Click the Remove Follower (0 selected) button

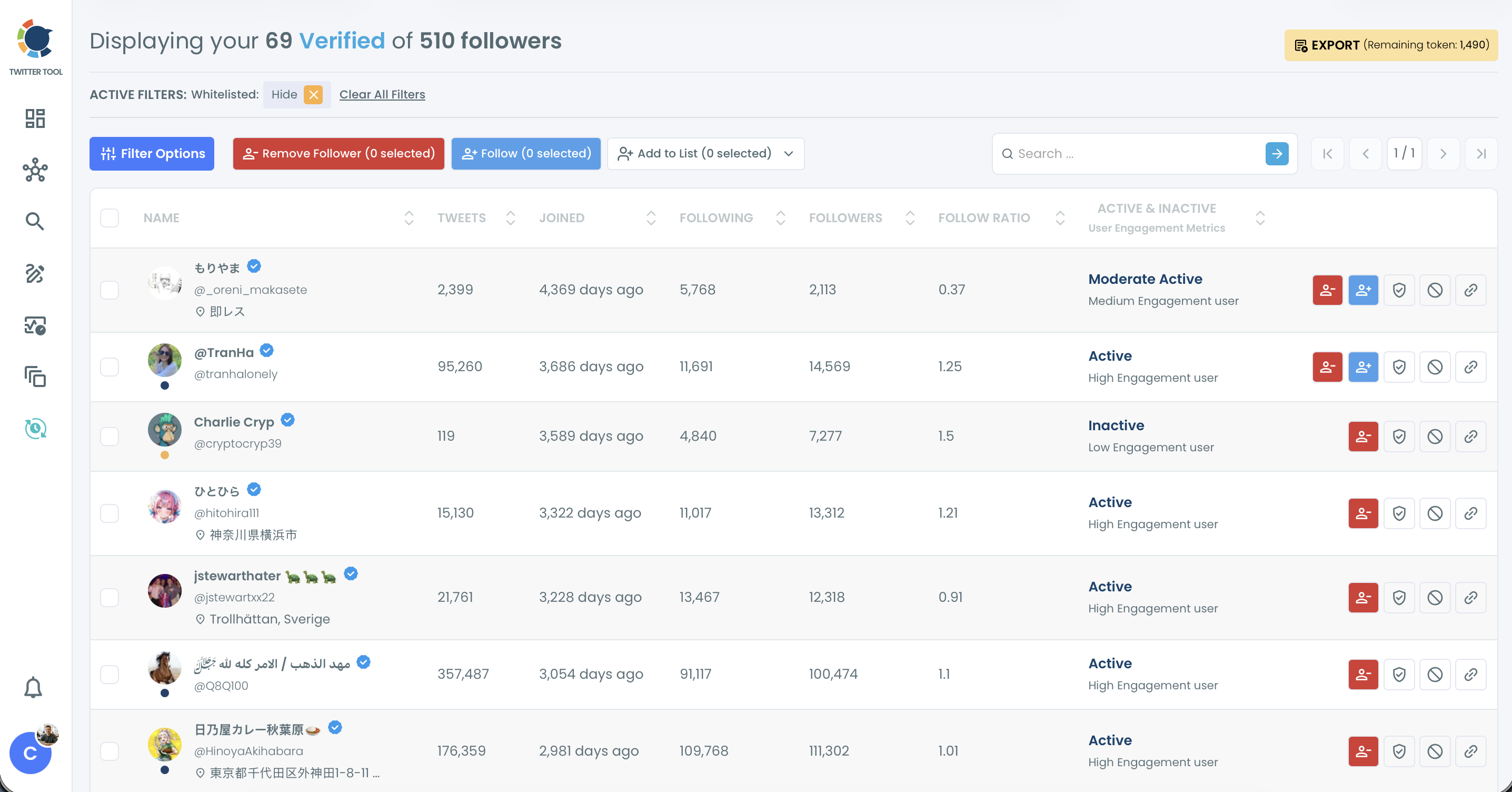tap(338, 153)
